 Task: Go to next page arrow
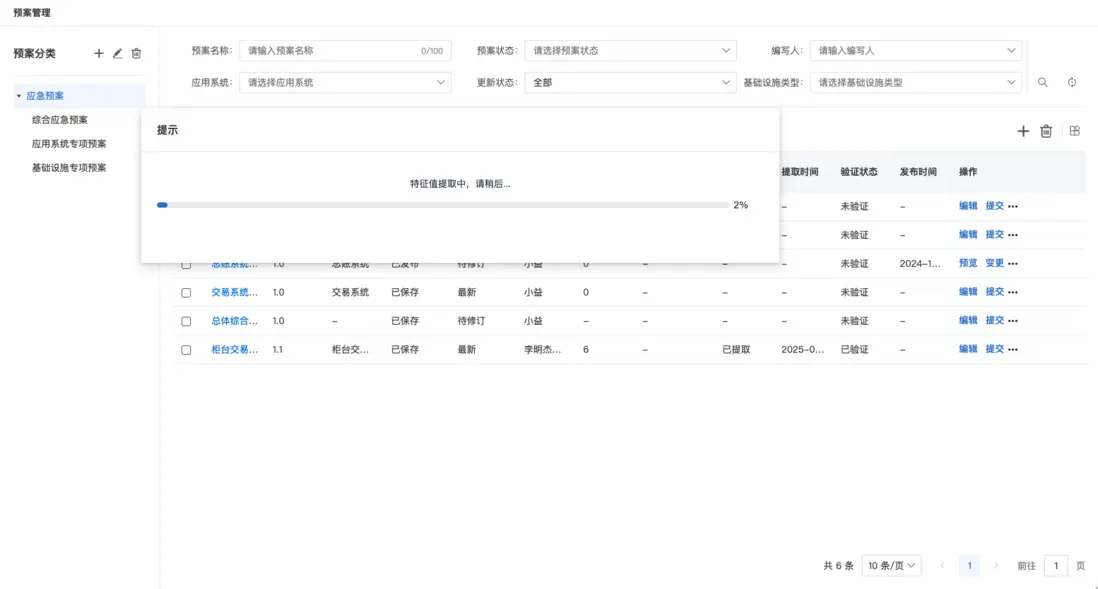click(x=996, y=565)
